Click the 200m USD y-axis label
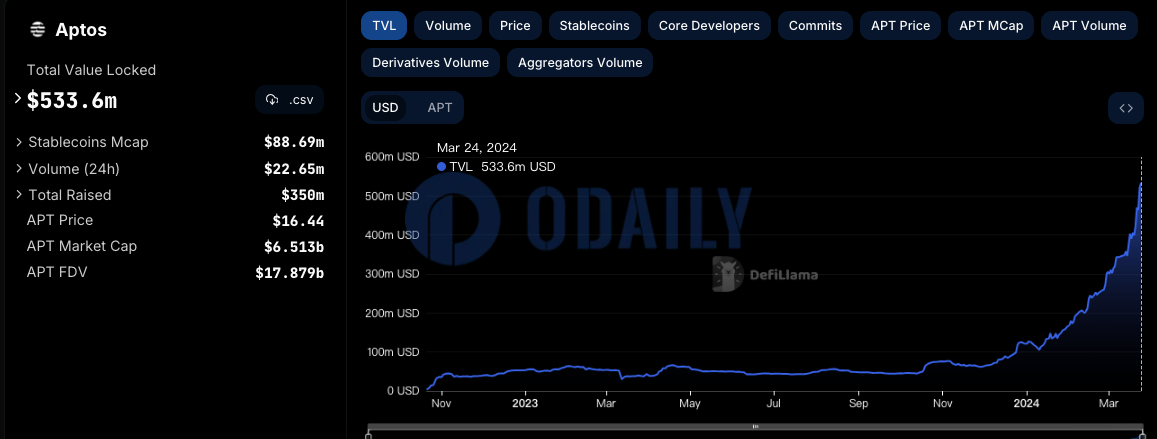1157x439 pixels. [393, 313]
